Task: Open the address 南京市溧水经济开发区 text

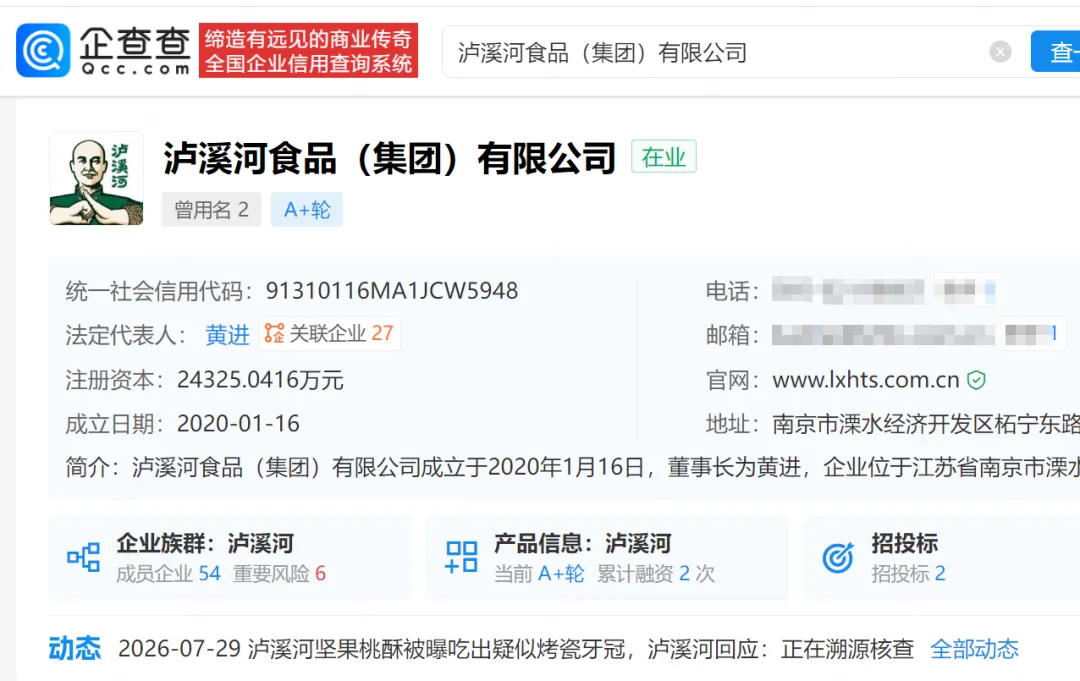Action: pos(926,424)
